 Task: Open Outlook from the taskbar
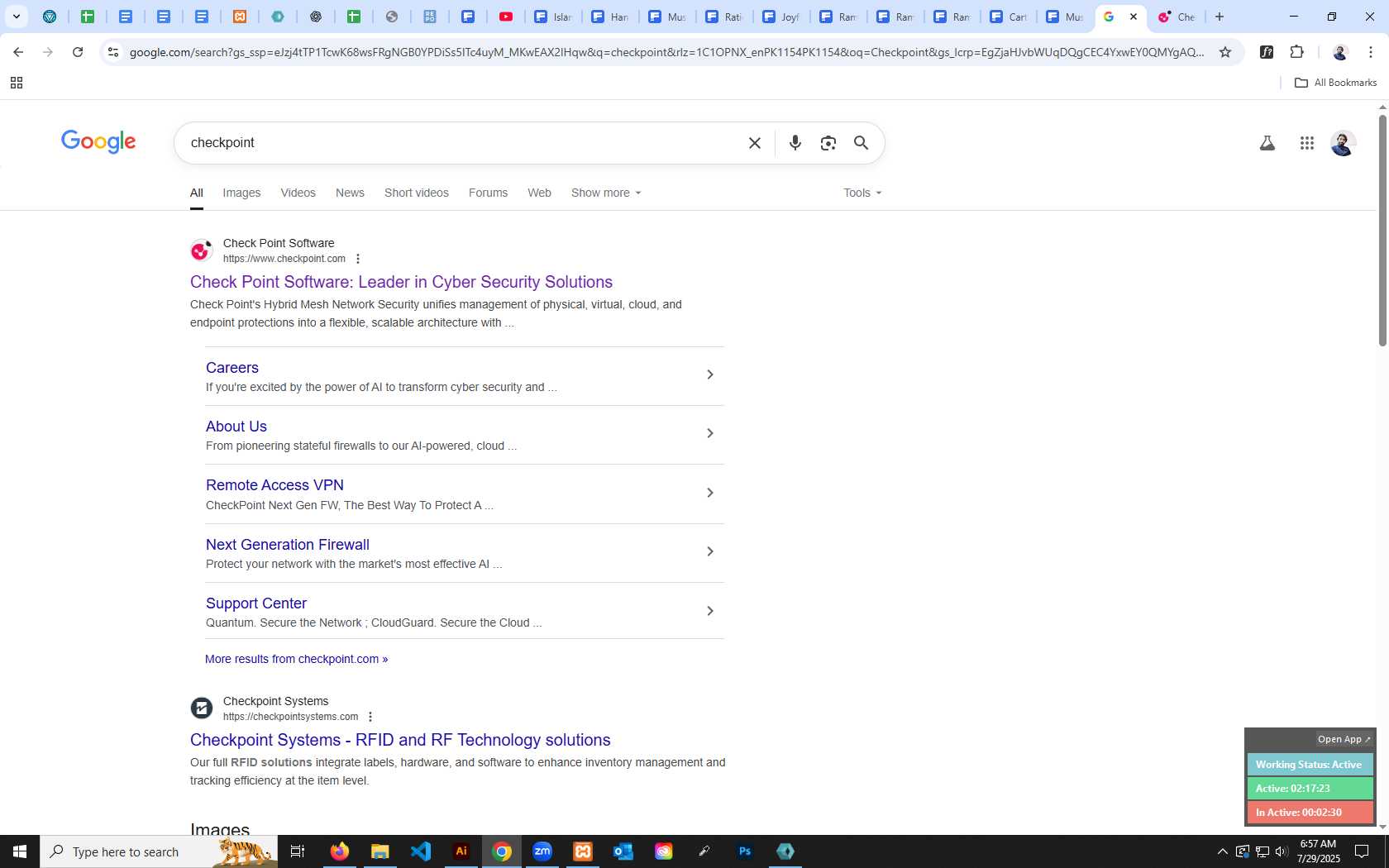coord(623,851)
